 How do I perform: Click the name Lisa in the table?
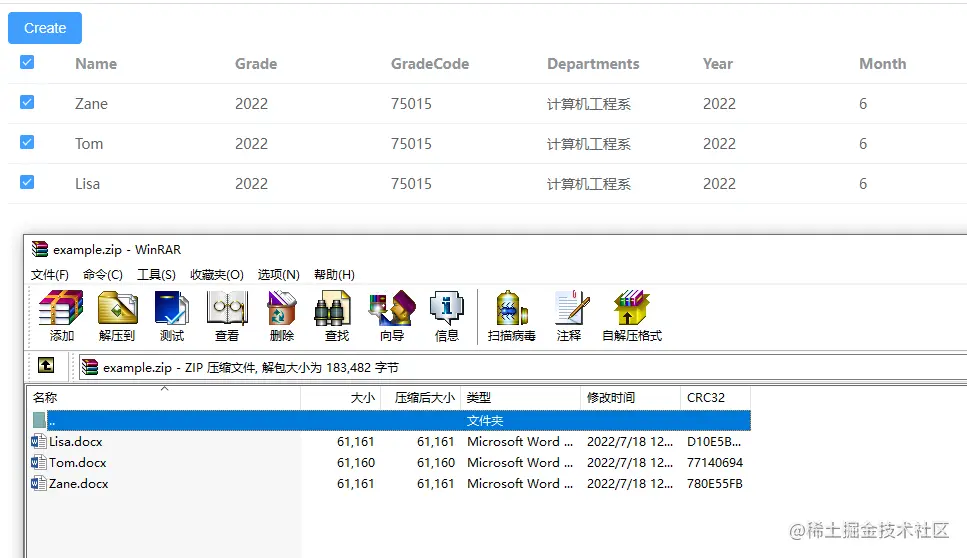88,184
